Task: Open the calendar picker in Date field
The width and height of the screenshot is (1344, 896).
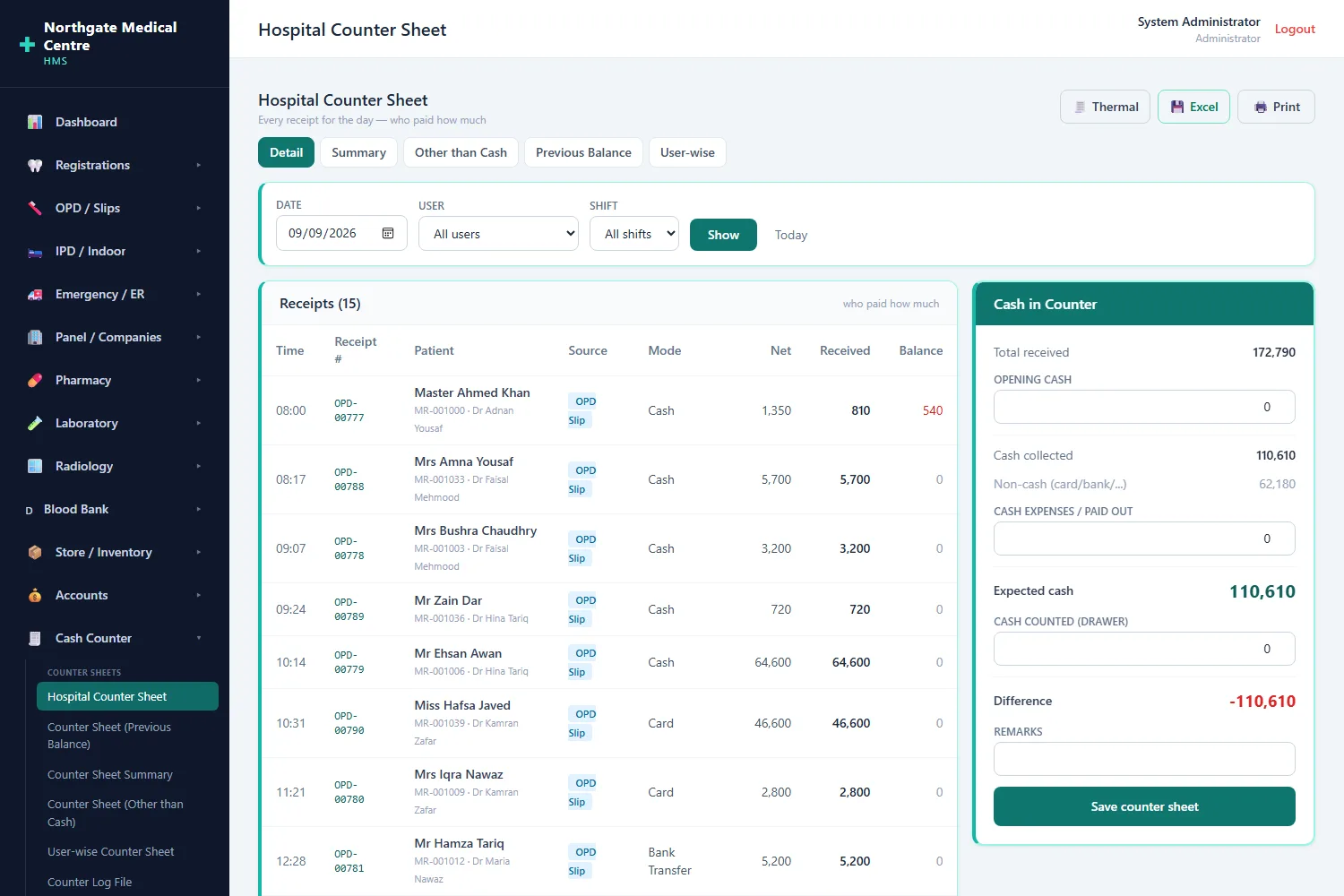Action: 388,233
